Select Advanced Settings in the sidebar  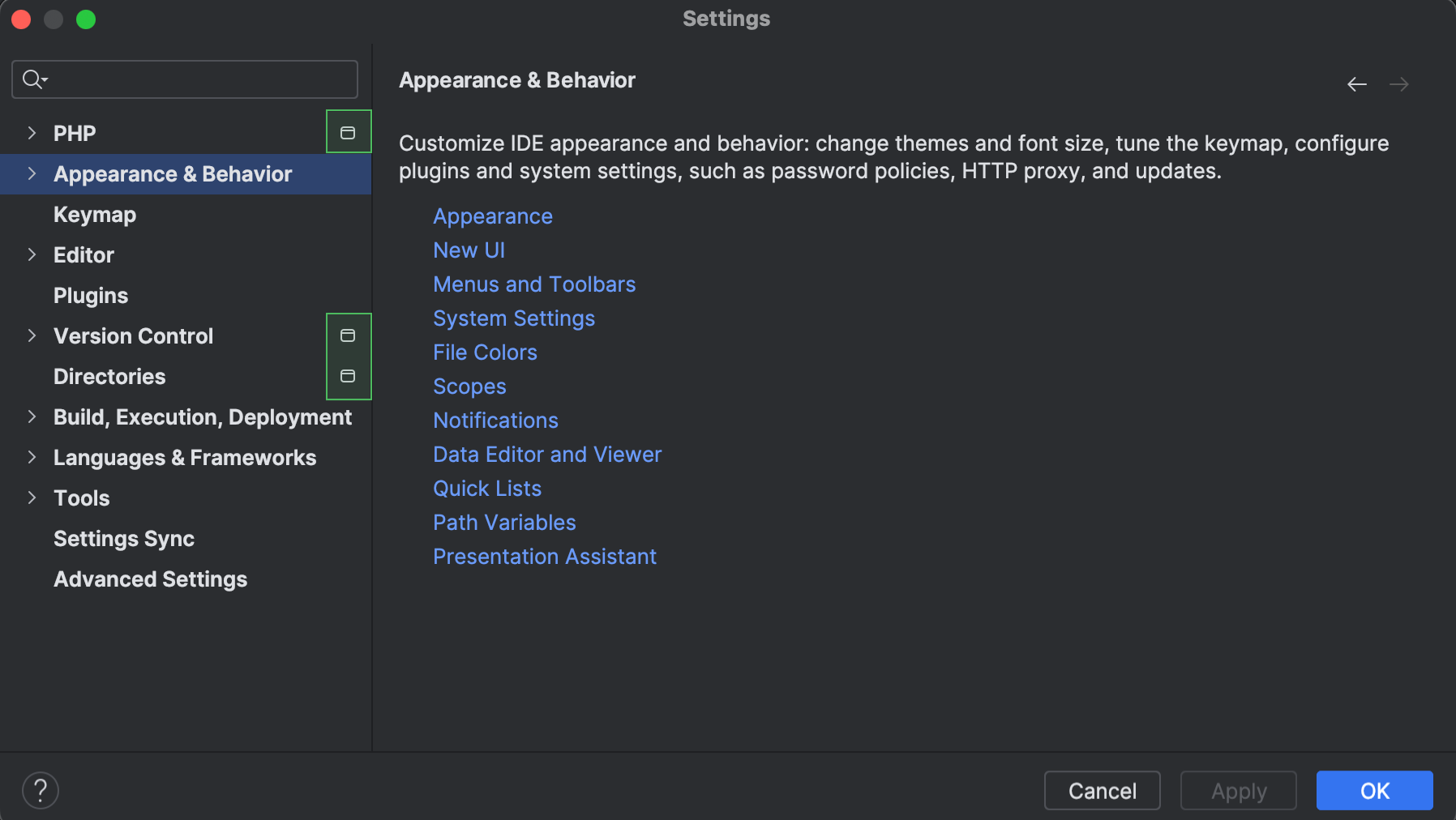(150, 579)
